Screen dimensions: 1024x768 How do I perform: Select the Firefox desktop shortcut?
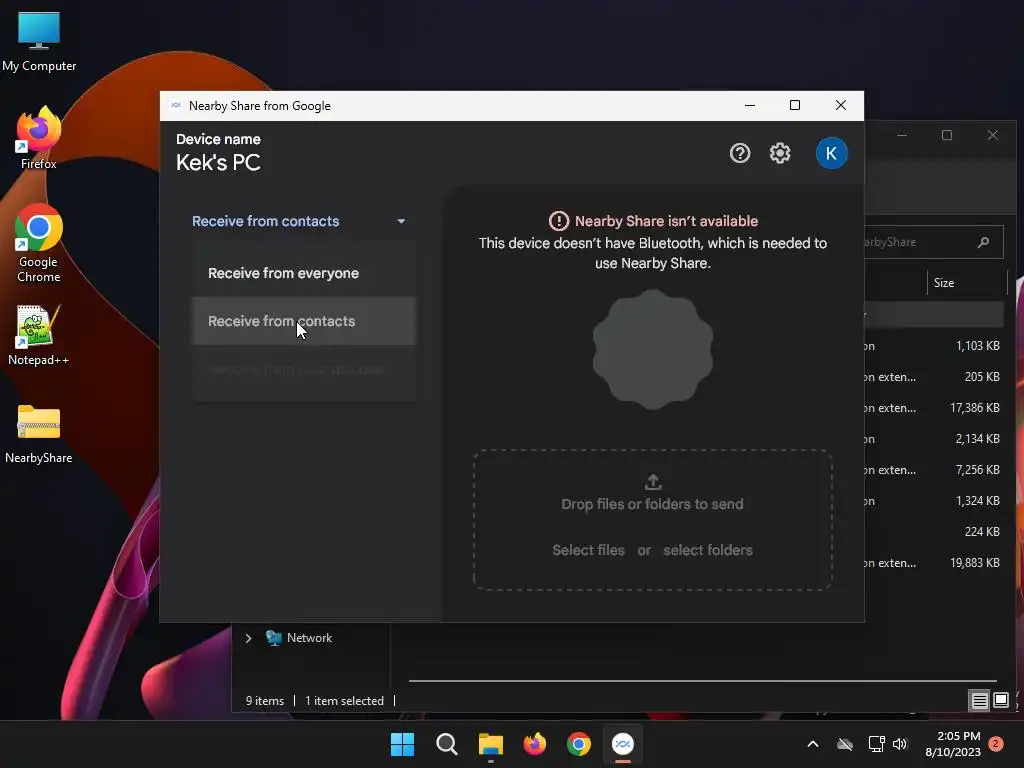(39, 138)
